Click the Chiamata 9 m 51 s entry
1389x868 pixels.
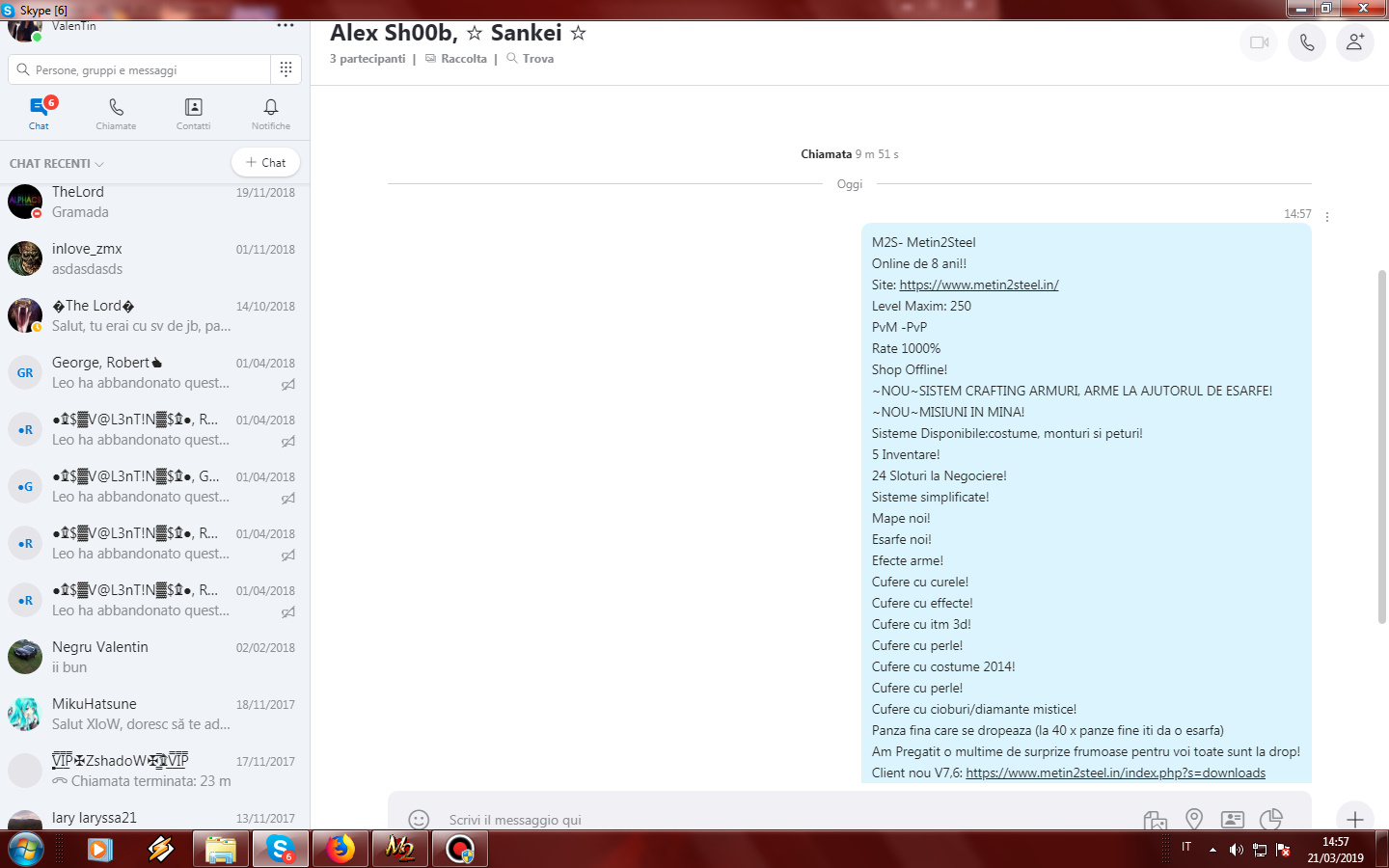click(849, 154)
